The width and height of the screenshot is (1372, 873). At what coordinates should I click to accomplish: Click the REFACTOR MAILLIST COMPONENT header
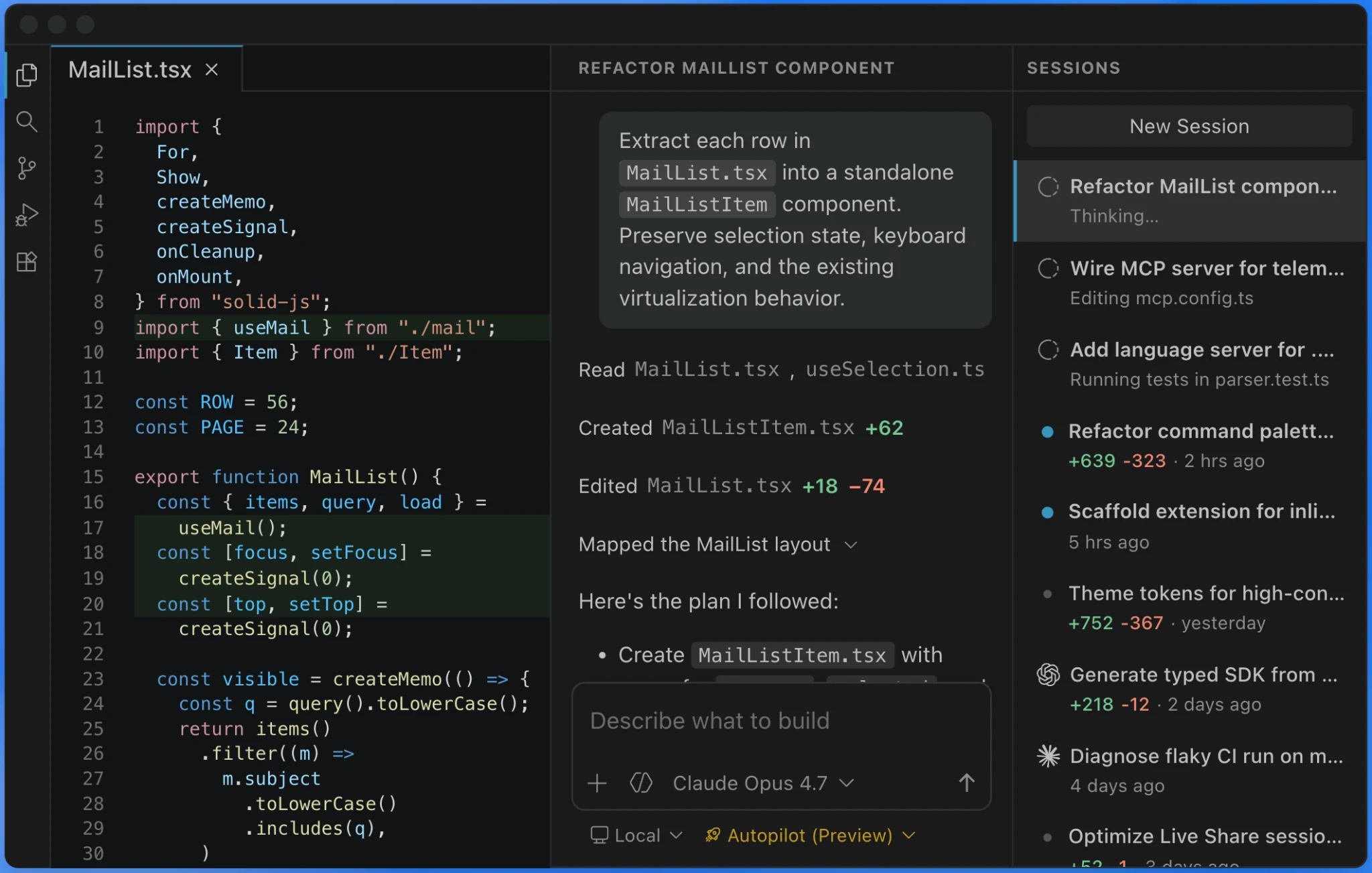click(x=736, y=68)
